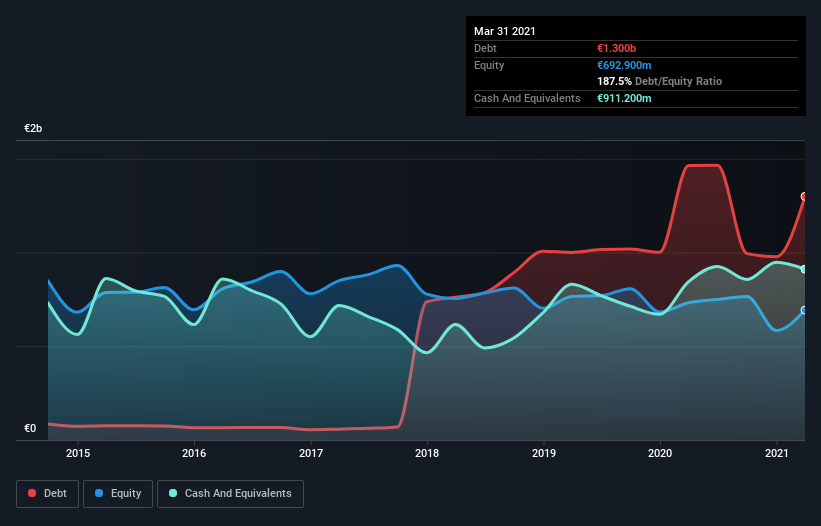
Task: Click the 2019 x-axis label
Action: [544, 453]
